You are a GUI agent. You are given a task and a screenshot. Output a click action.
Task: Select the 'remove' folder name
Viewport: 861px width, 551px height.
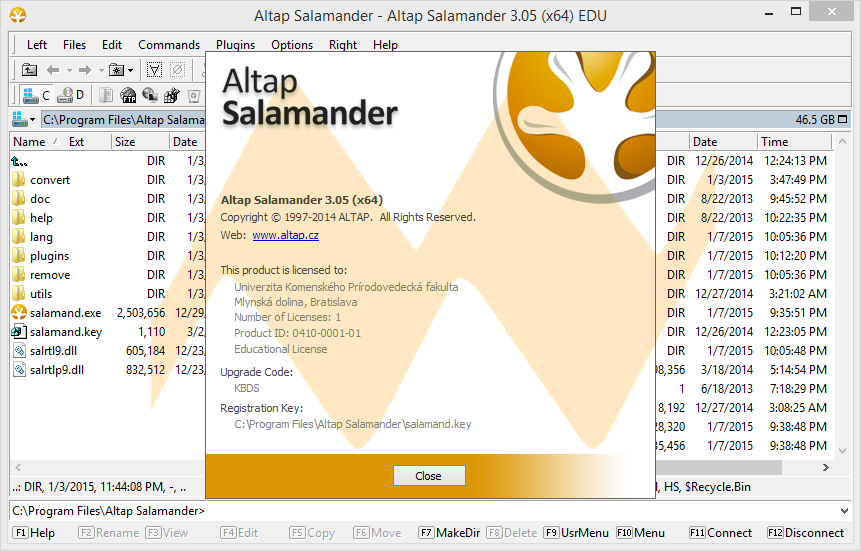pyautogui.click(x=50, y=275)
